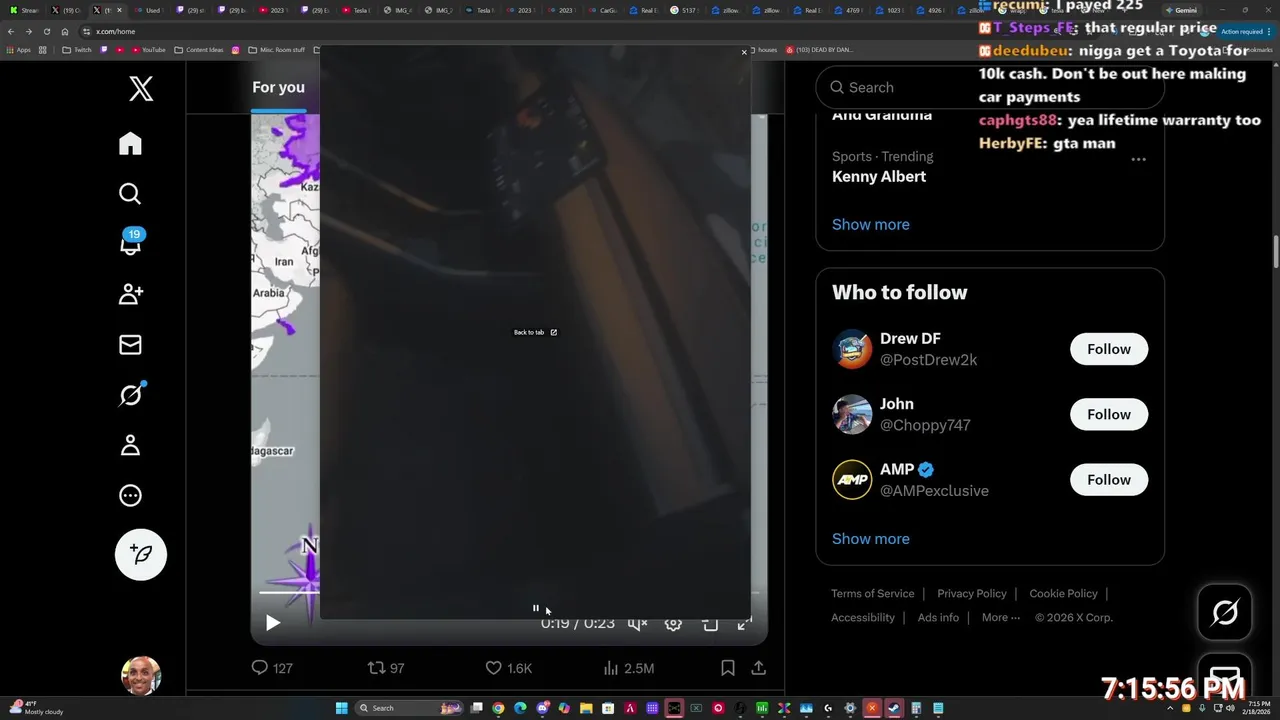The image size is (1280, 720).
Task: Open Notifications bell showing 19
Action: click(x=130, y=243)
